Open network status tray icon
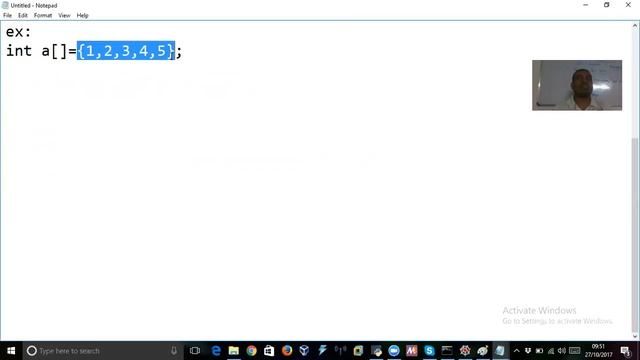 pyautogui.click(x=551, y=351)
